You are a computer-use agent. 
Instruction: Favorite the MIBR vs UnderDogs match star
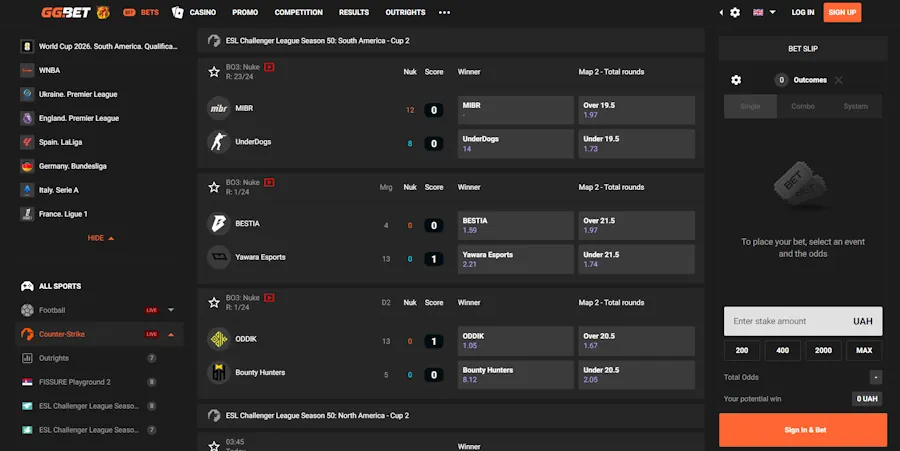pyautogui.click(x=214, y=72)
